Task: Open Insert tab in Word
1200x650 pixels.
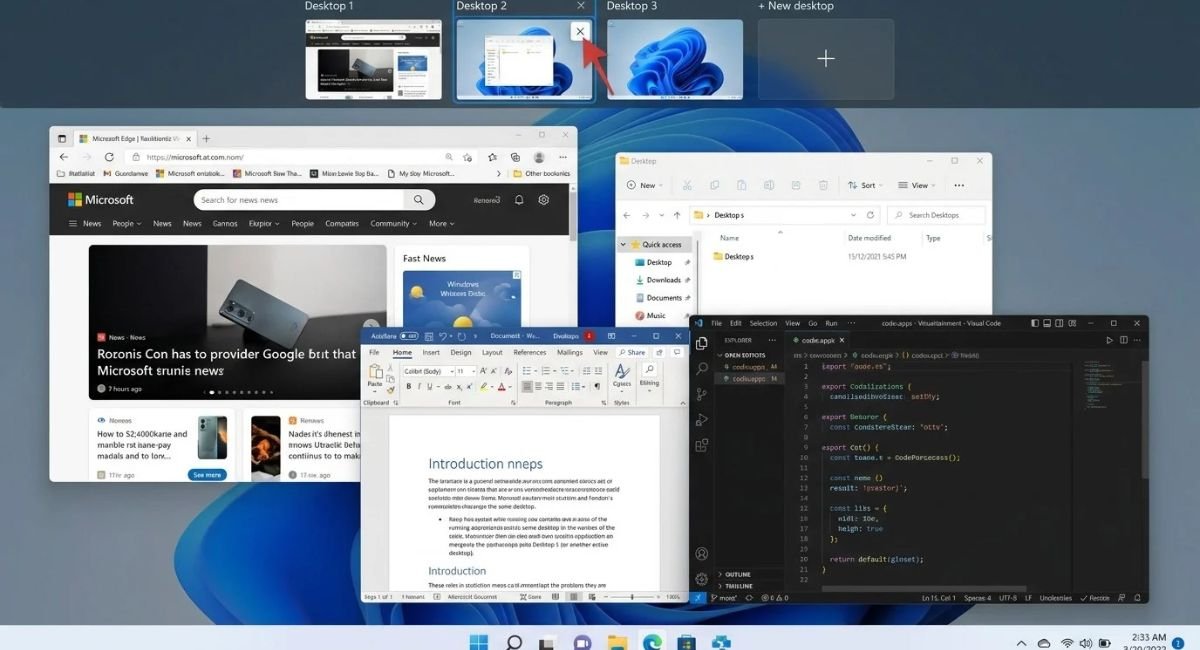Action: [x=431, y=352]
